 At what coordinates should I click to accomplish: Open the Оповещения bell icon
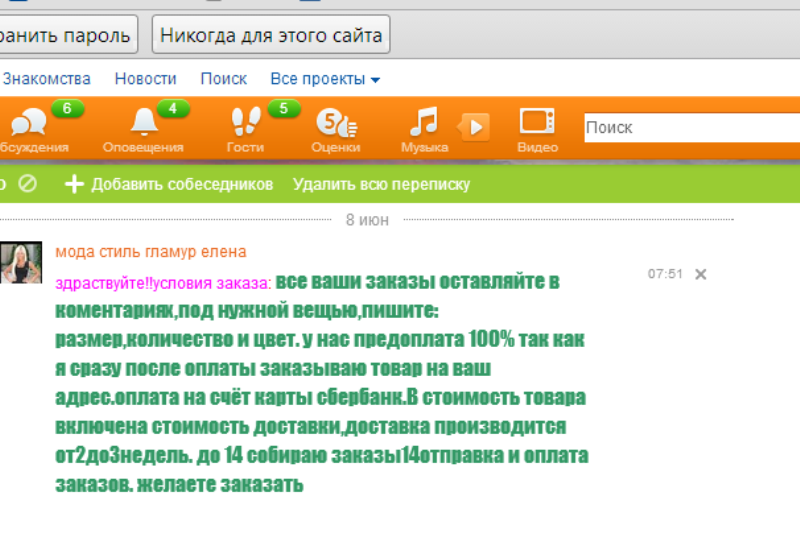(144, 122)
